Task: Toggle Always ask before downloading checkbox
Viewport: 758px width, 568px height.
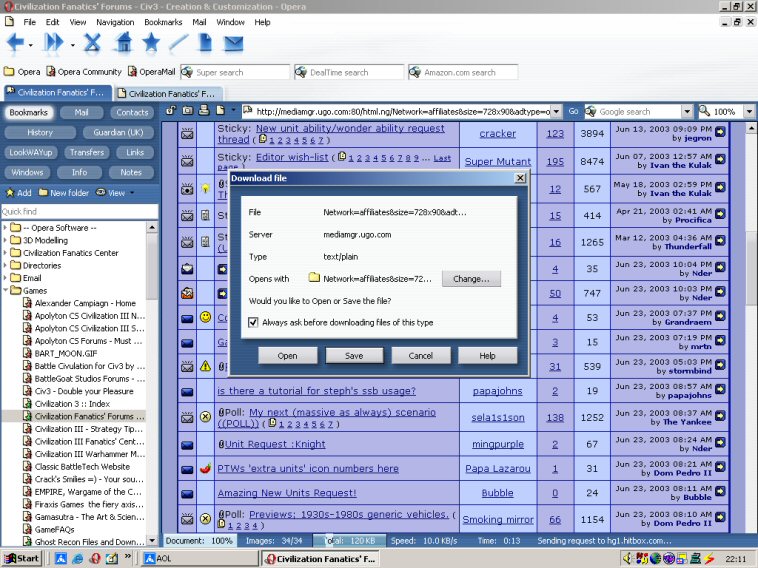Action: click(253, 322)
